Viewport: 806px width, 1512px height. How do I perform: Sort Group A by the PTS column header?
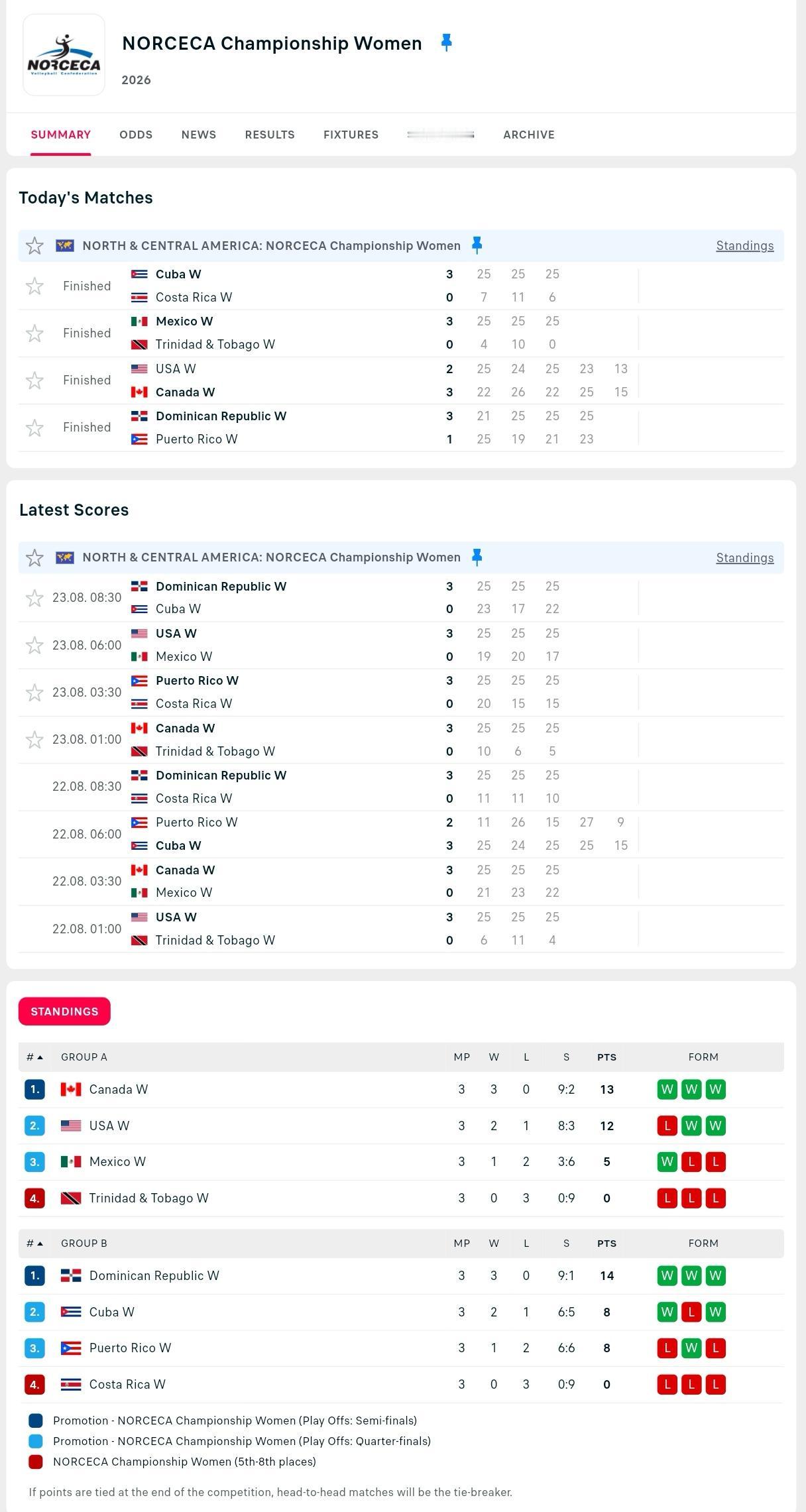(x=606, y=1057)
